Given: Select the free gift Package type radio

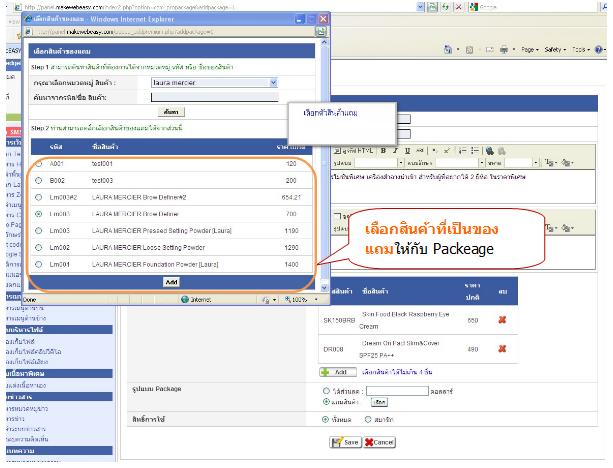Looking at the screenshot, I should 326,402.
